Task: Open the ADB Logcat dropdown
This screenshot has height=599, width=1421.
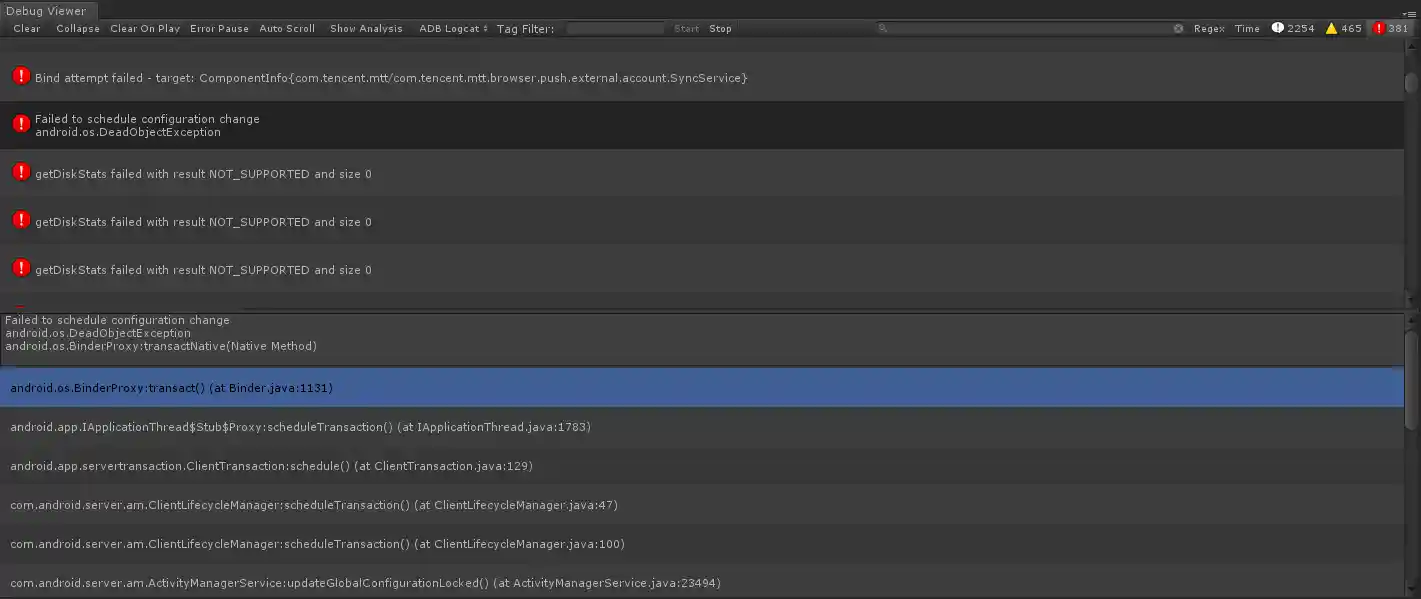Action: [x=451, y=28]
